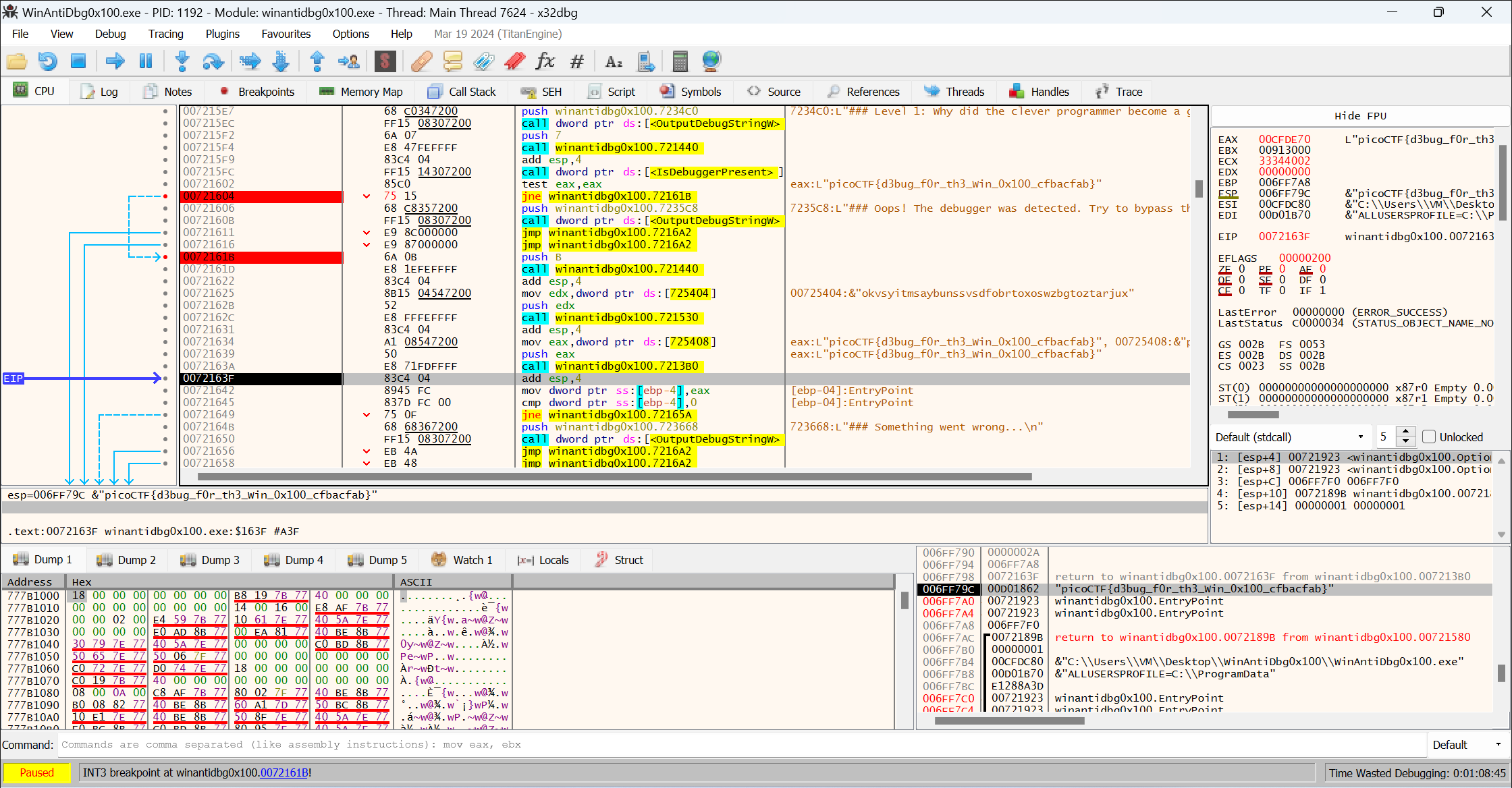Click the Step into toolbar icon
Image resolution: width=1512 pixels, height=788 pixels.
point(182,61)
